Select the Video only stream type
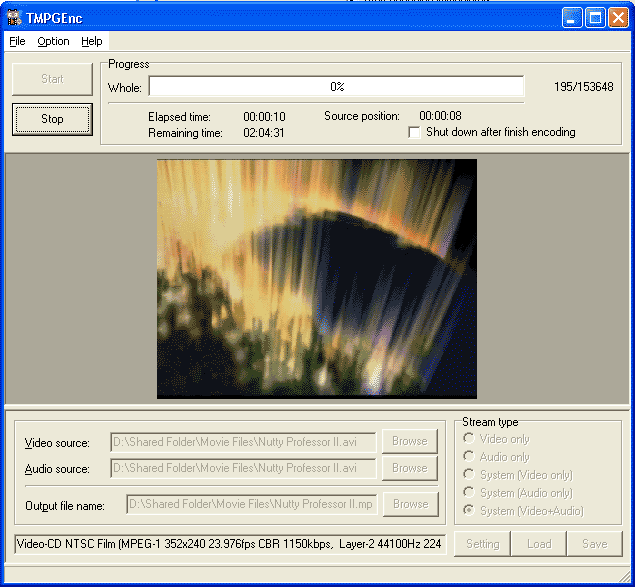 pos(469,439)
